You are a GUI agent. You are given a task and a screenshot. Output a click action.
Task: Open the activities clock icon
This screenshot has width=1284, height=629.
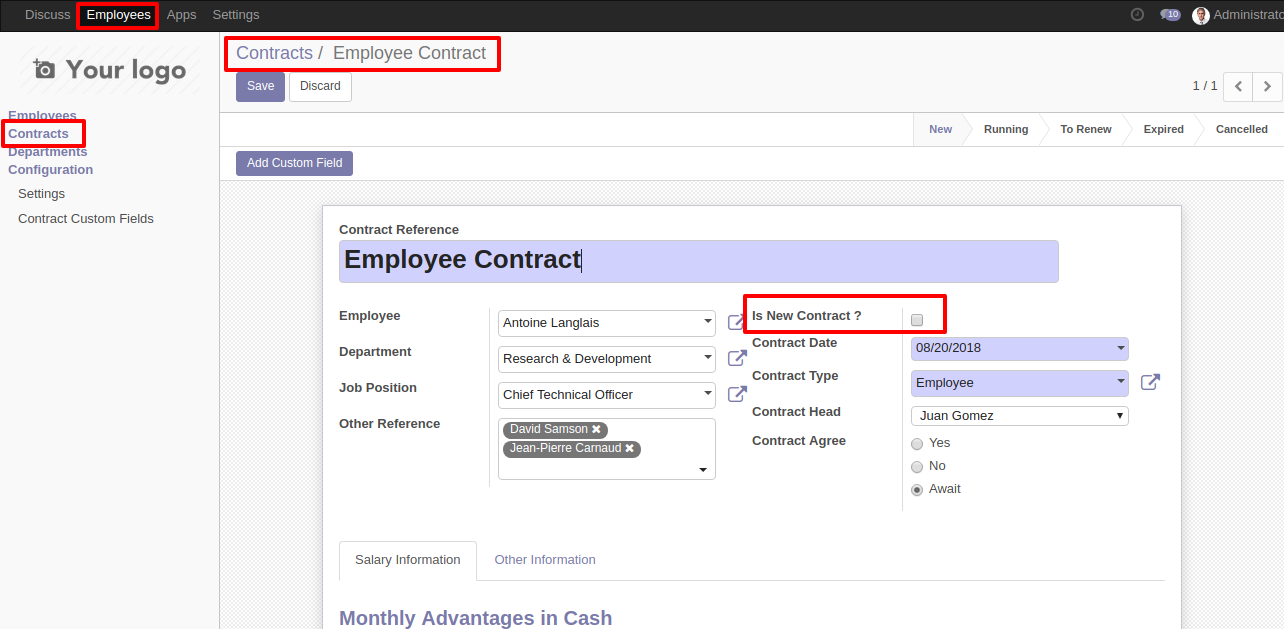pyautogui.click(x=1137, y=14)
